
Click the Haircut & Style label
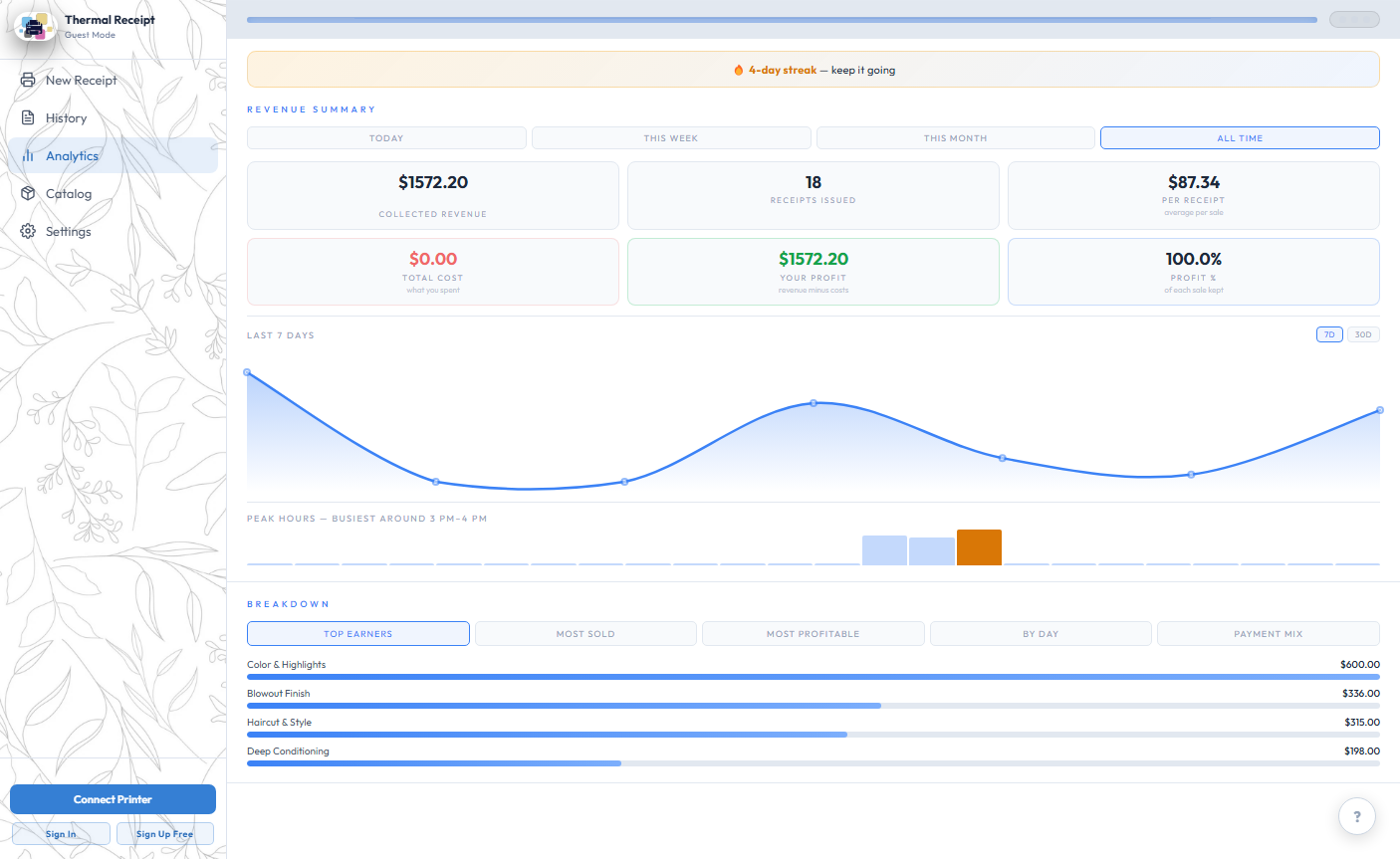click(x=280, y=722)
